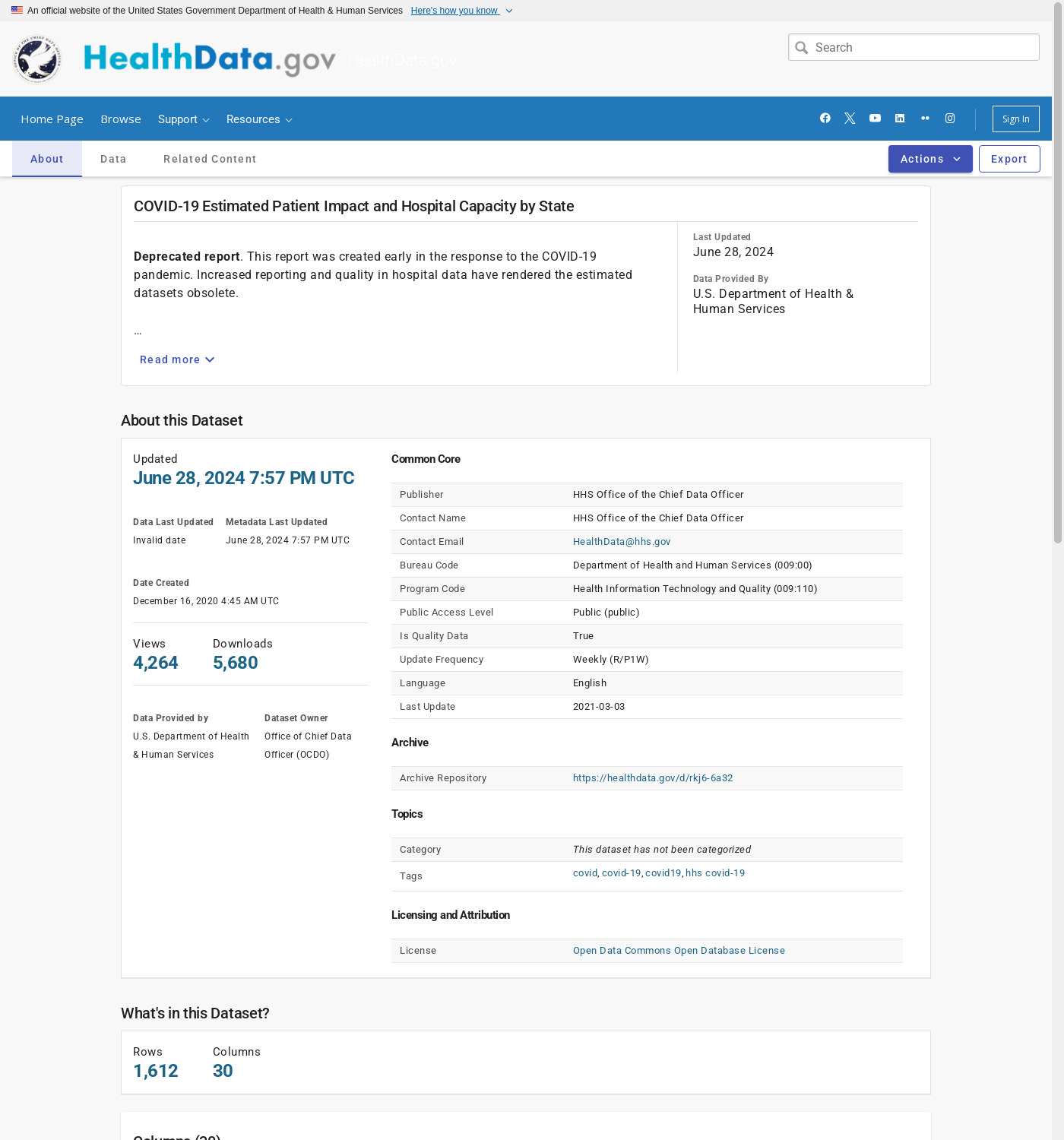Click the Instagram icon

pos(950,119)
